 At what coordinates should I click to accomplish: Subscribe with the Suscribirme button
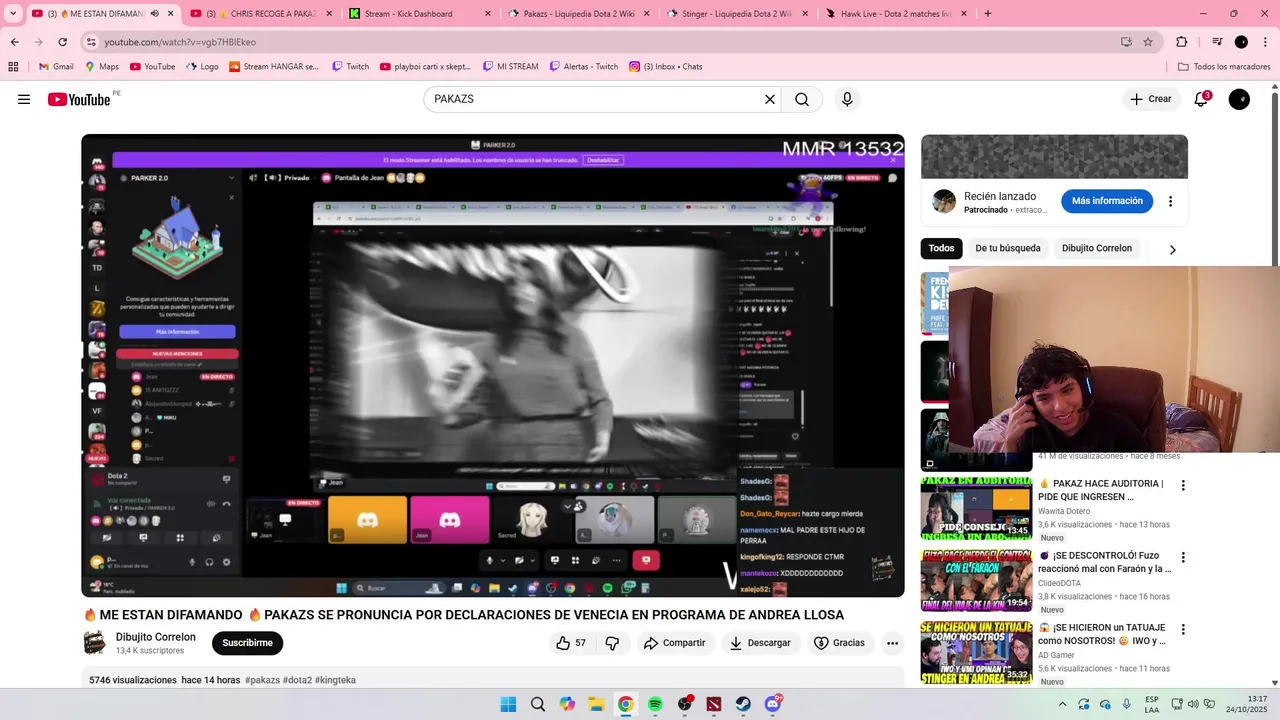point(247,643)
